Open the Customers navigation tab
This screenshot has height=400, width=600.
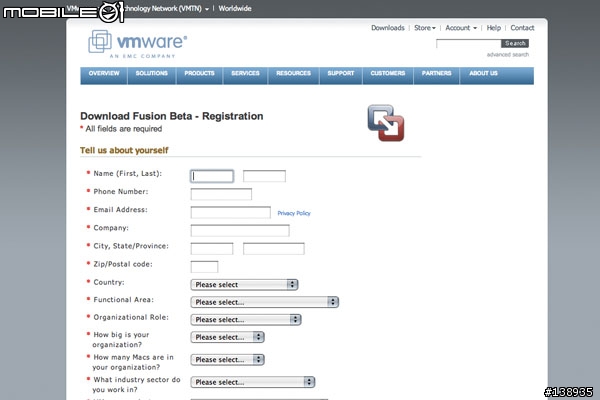pyautogui.click(x=388, y=75)
